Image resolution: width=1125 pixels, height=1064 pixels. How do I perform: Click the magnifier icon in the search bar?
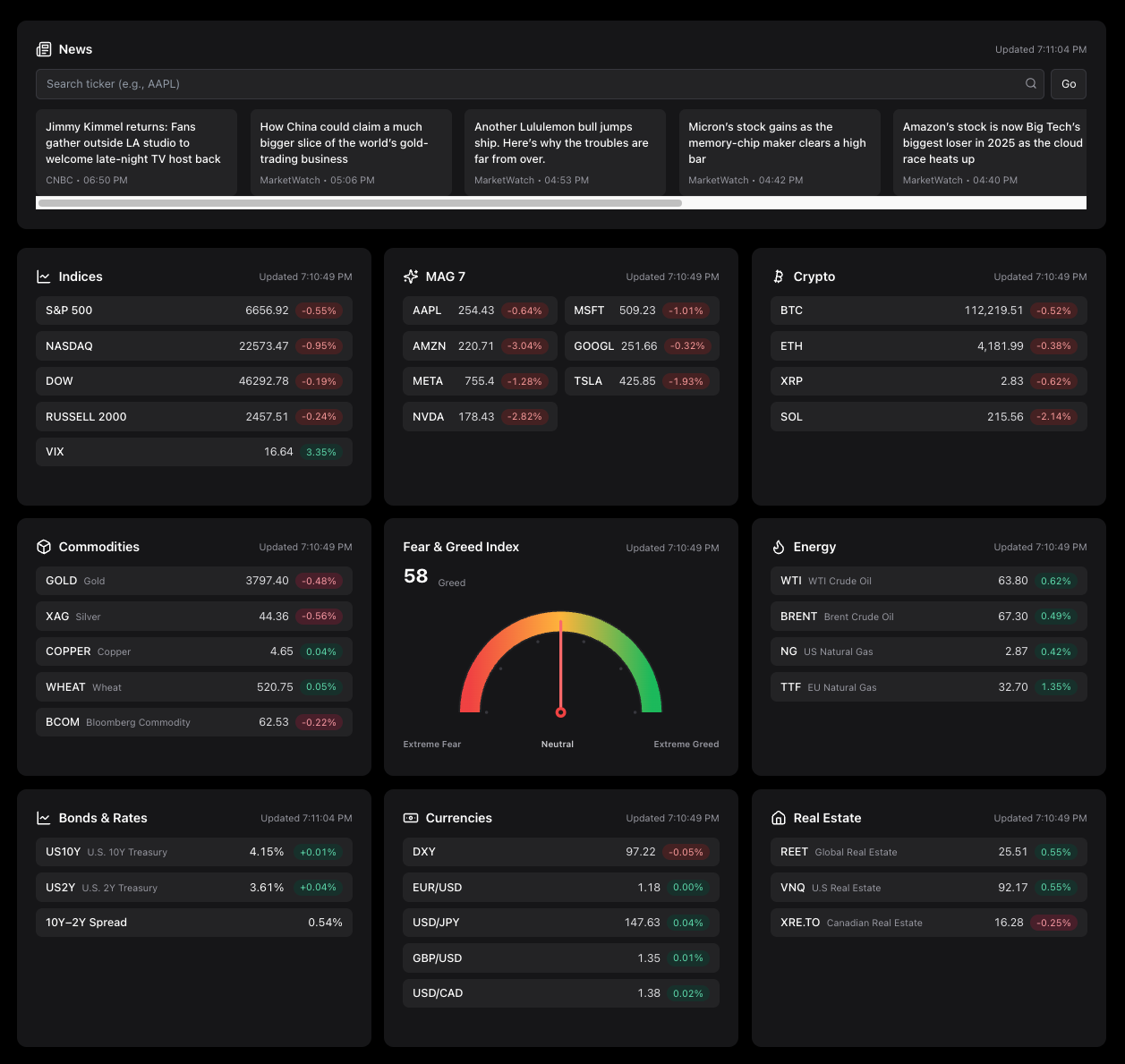1030,83
